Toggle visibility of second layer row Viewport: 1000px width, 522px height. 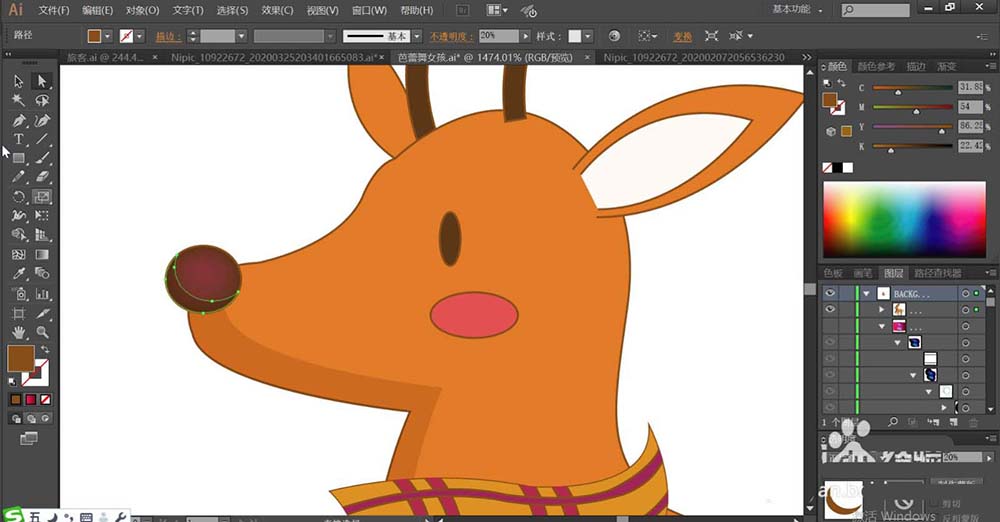pos(829,310)
